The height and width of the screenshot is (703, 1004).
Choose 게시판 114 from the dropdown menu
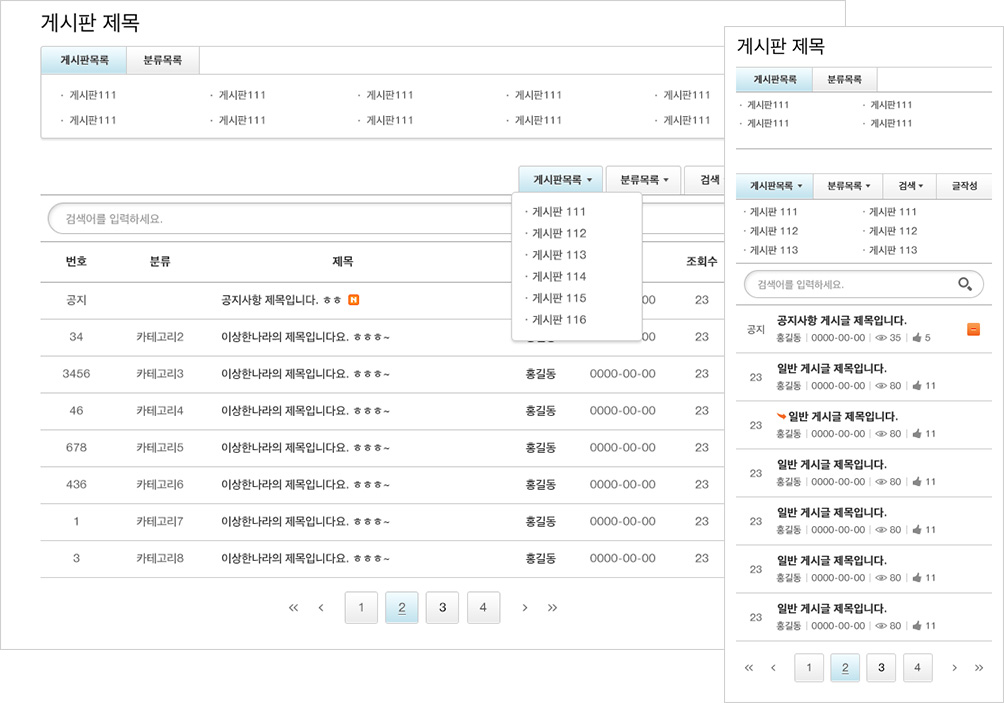tap(559, 277)
